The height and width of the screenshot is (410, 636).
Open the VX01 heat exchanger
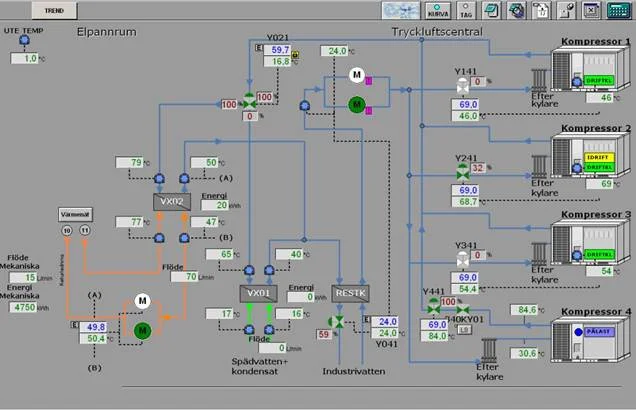[x=259, y=294]
